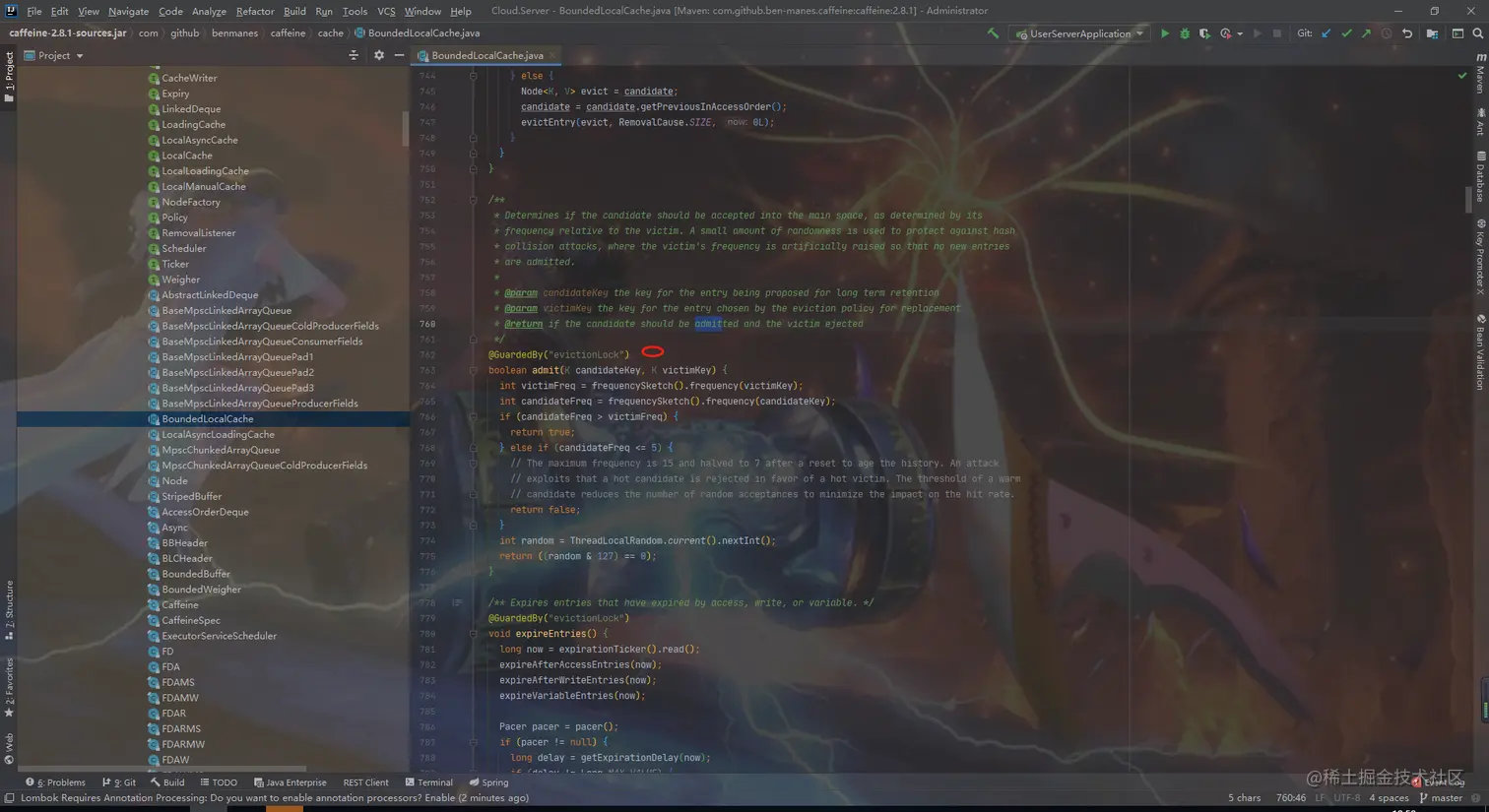Open the VCS menu

(386, 11)
